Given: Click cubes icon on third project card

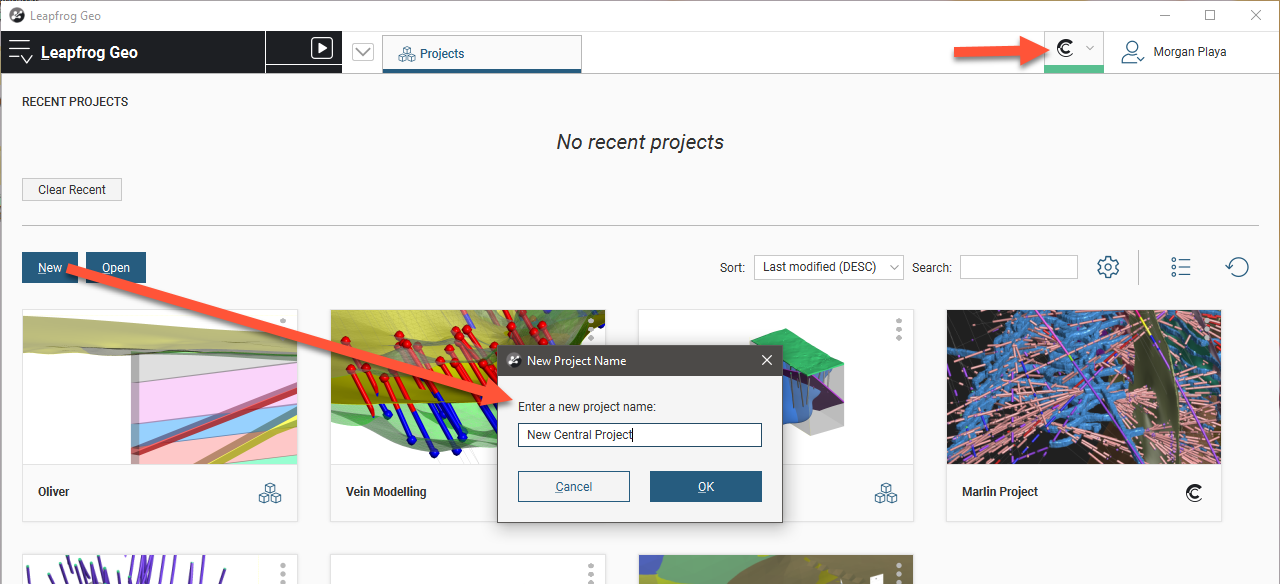Looking at the screenshot, I should click(x=886, y=492).
